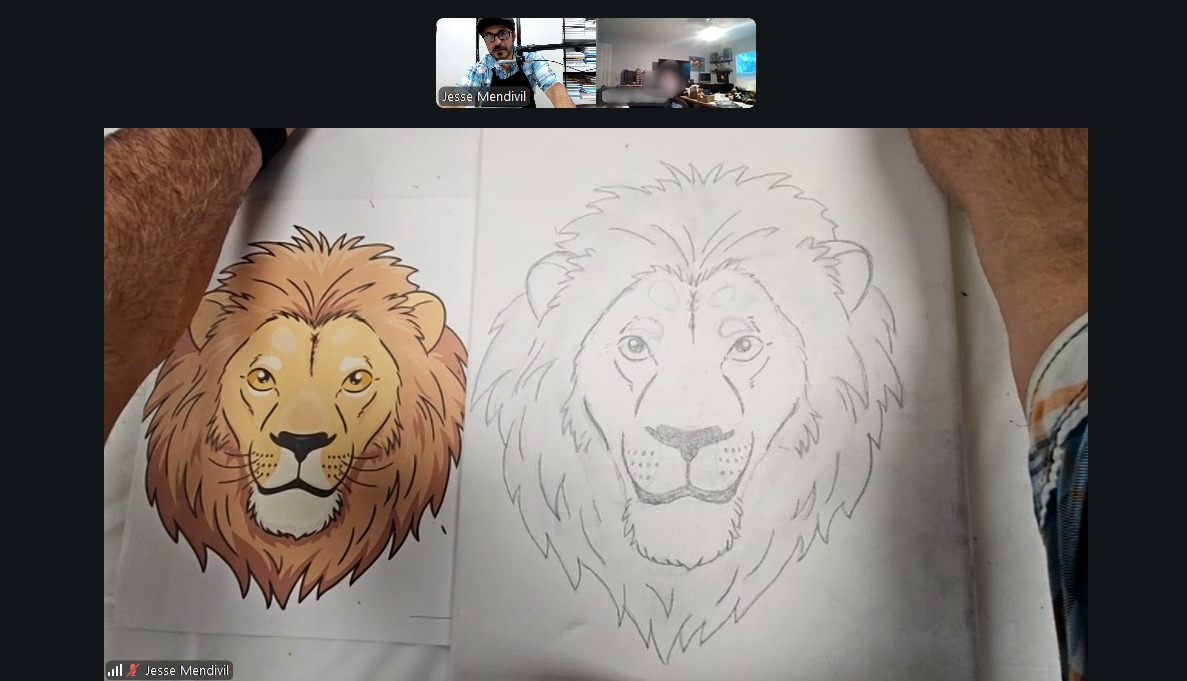Click the glowing blue screen in second thumbnail
Screen dimensions: 1187x681
(x=744, y=64)
